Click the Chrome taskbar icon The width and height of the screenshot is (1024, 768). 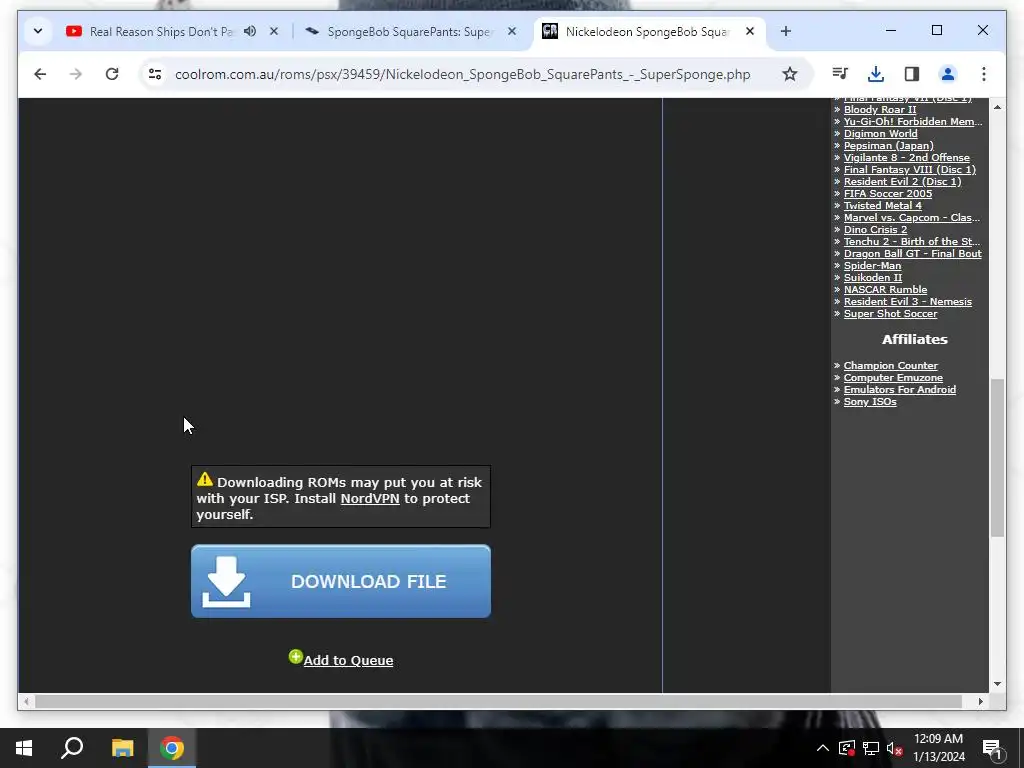pyautogui.click(x=172, y=748)
